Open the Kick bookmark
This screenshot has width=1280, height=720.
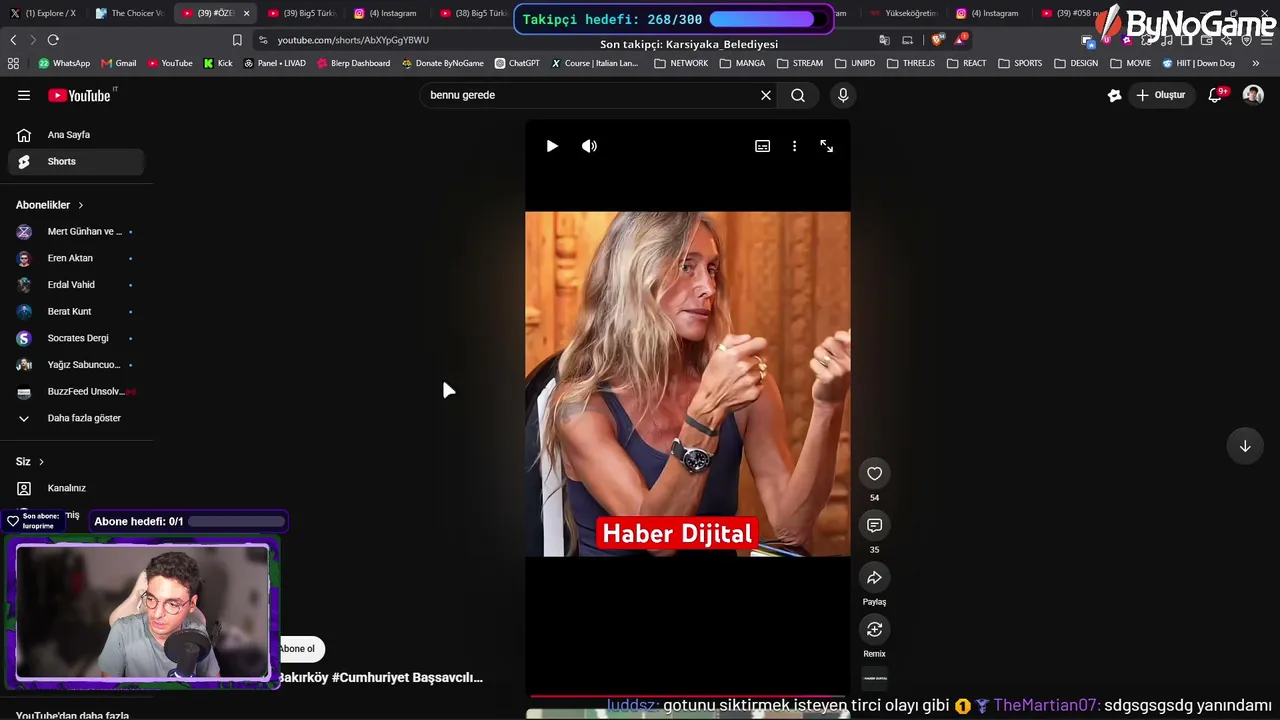coord(218,63)
